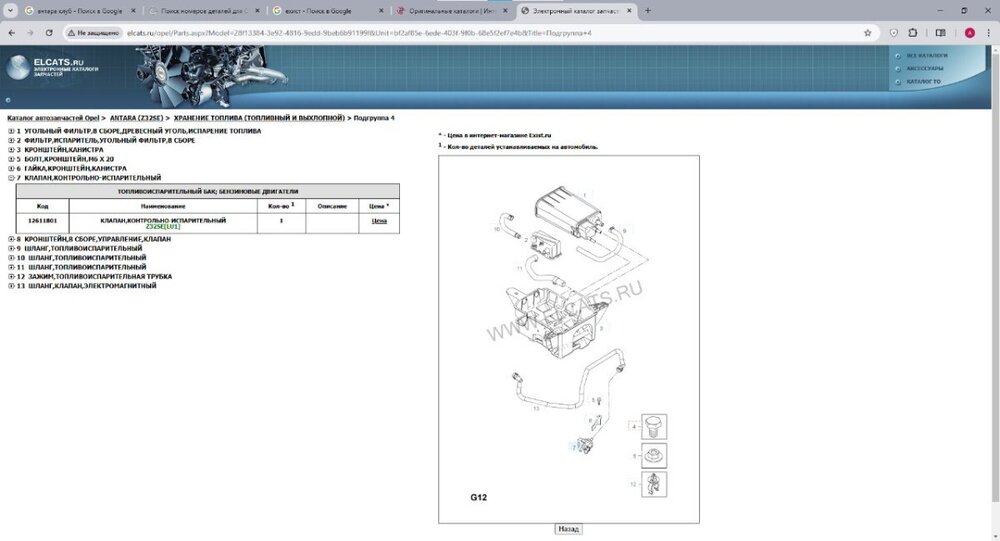Click the 'Цена' price link

pyautogui.click(x=379, y=221)
